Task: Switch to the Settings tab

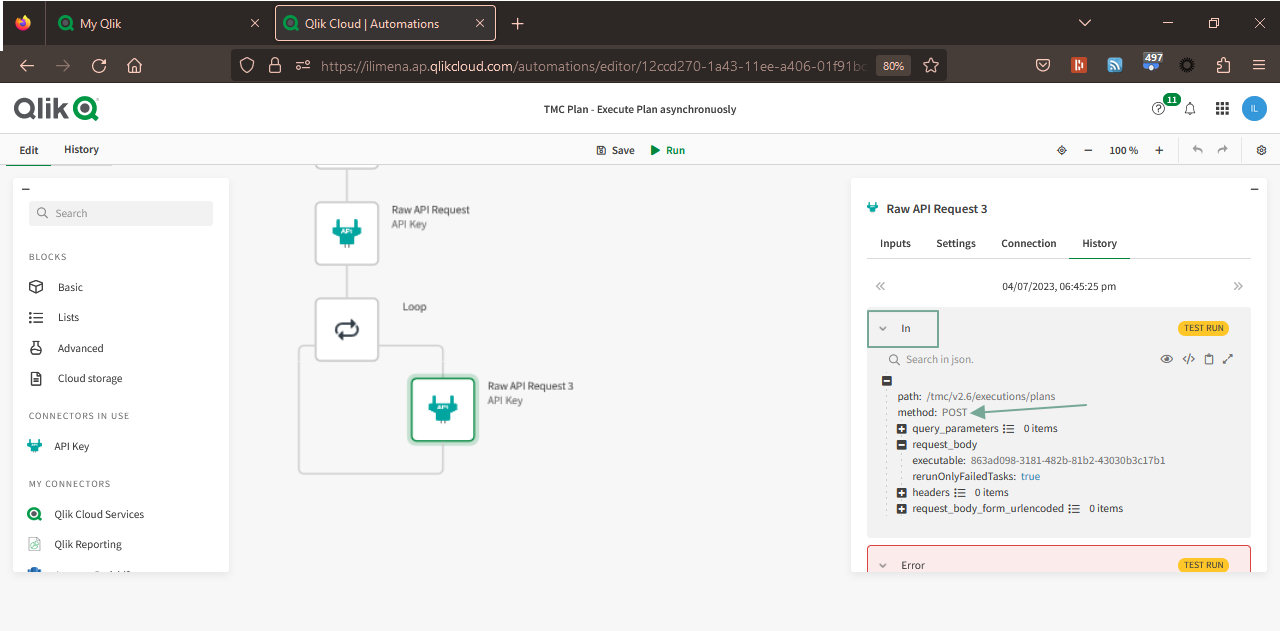Action: [955, 243]
